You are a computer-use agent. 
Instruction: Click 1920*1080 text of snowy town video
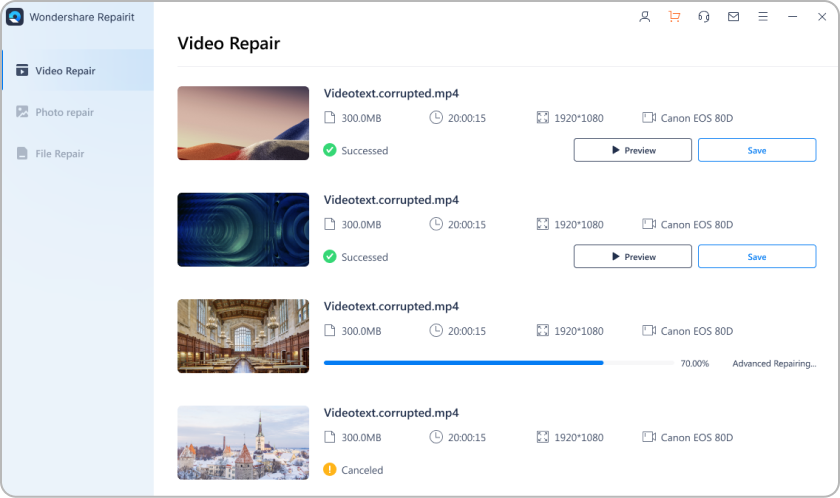tap(579, 437)
